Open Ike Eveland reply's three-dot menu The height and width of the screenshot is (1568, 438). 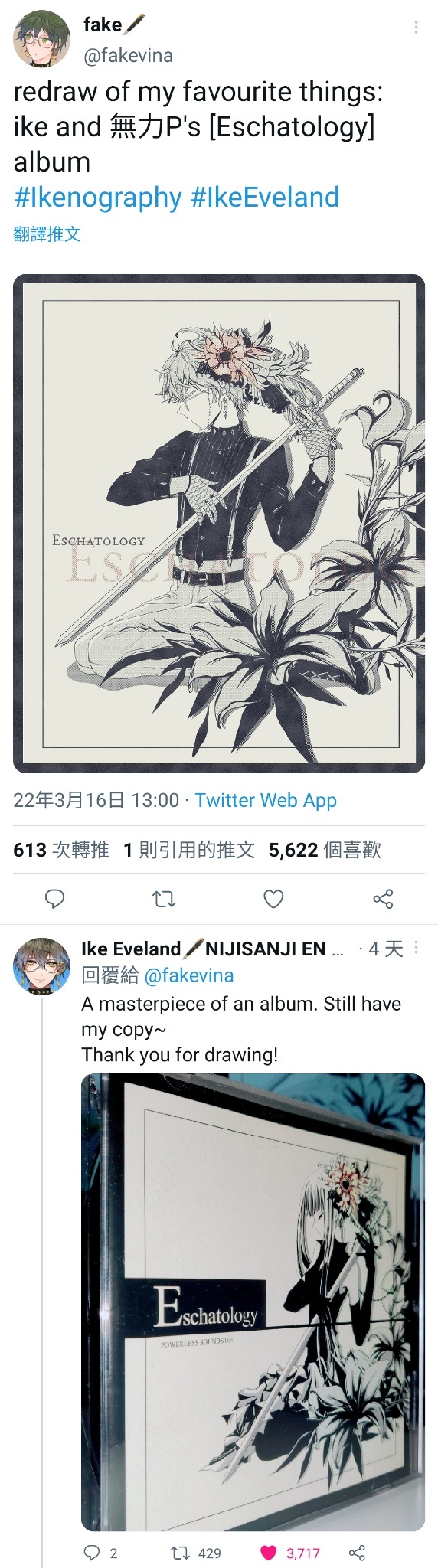tap(416, 948)
